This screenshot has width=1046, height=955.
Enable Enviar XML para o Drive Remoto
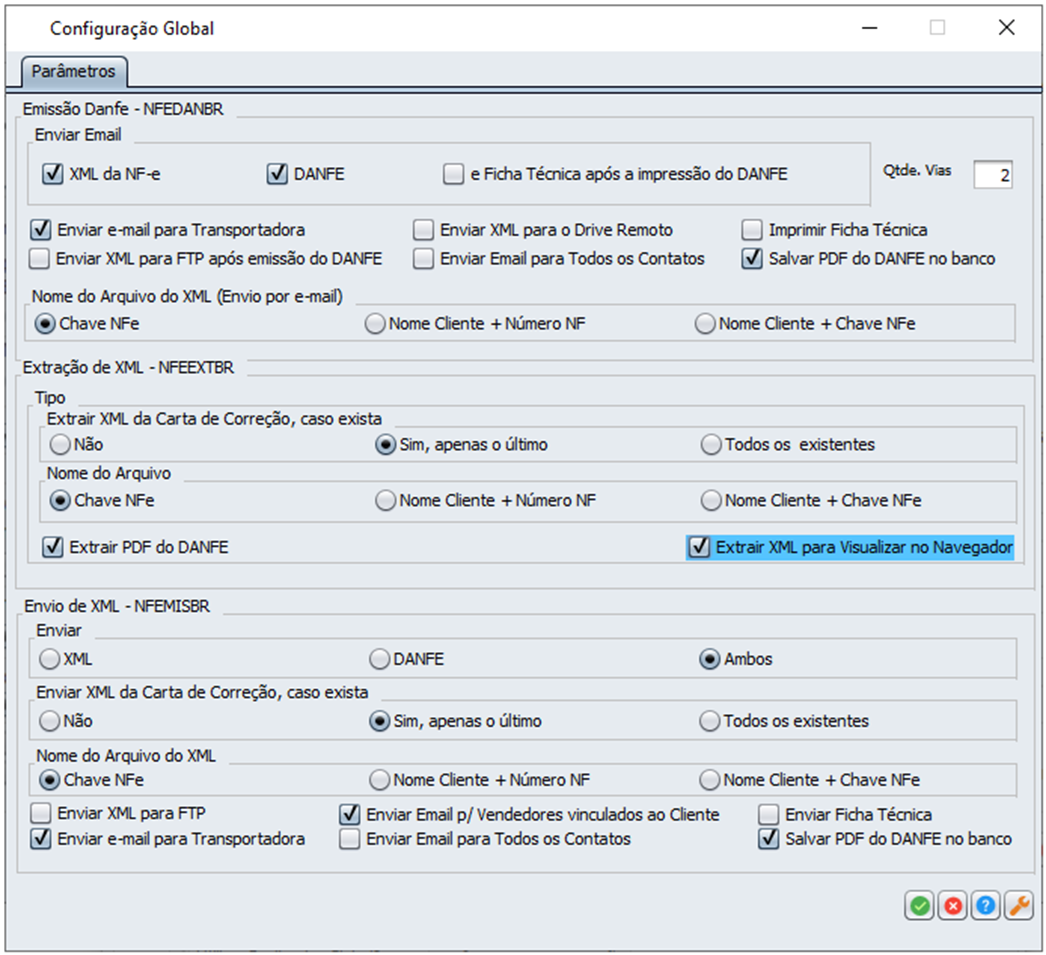[424, 230]
